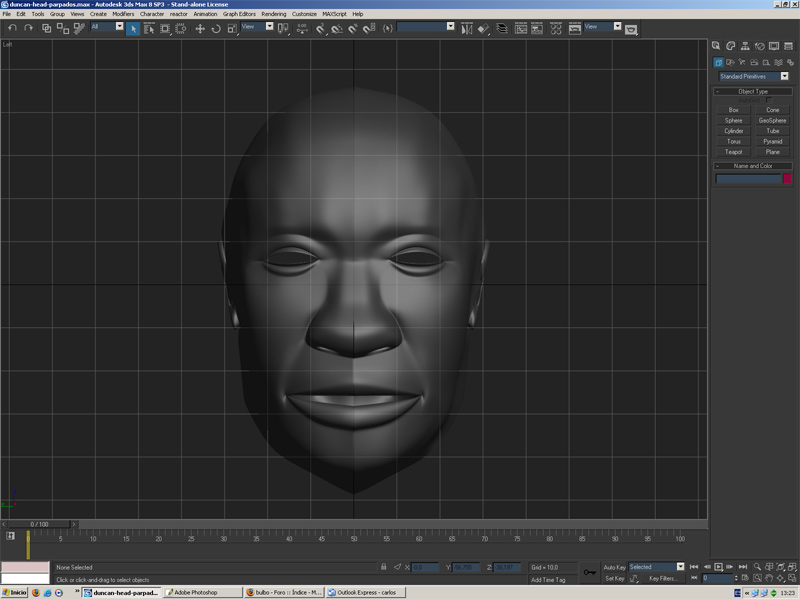Screen dimensions: 800x600
Task: Open the Modifiers menu
Action: click(123, 14)
